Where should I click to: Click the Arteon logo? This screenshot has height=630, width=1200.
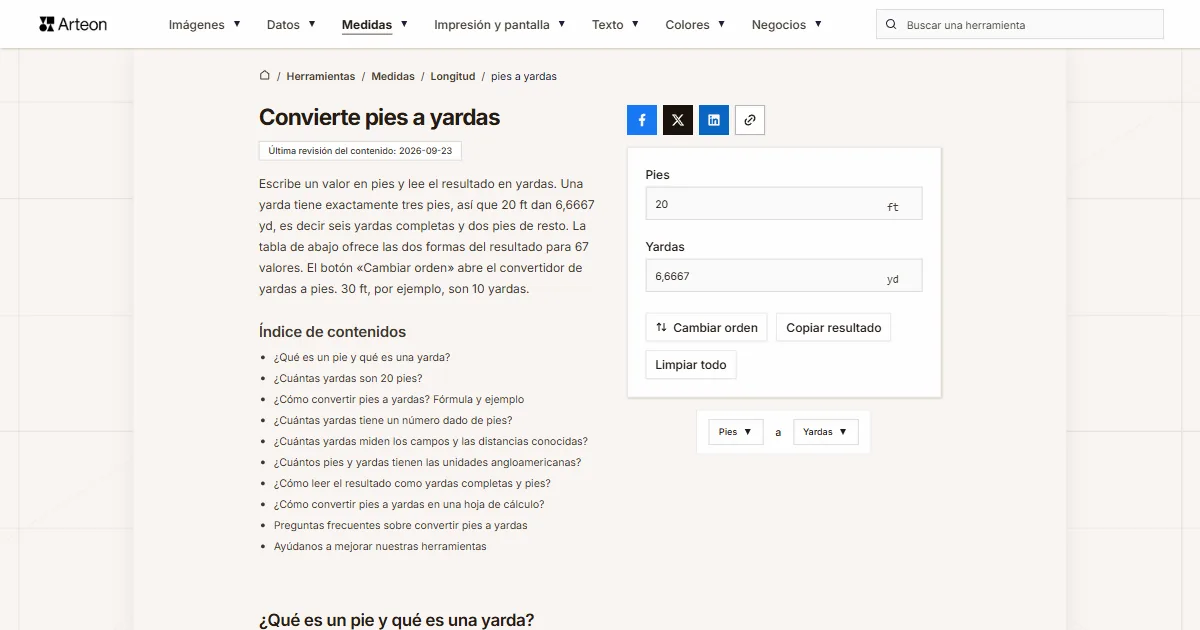tap(73, 24)
